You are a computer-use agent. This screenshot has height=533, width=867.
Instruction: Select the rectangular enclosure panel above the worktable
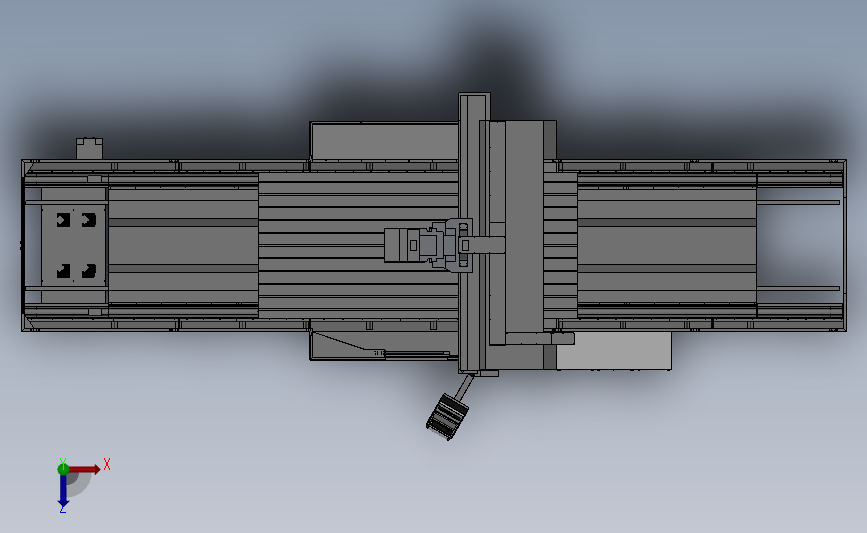384,141
